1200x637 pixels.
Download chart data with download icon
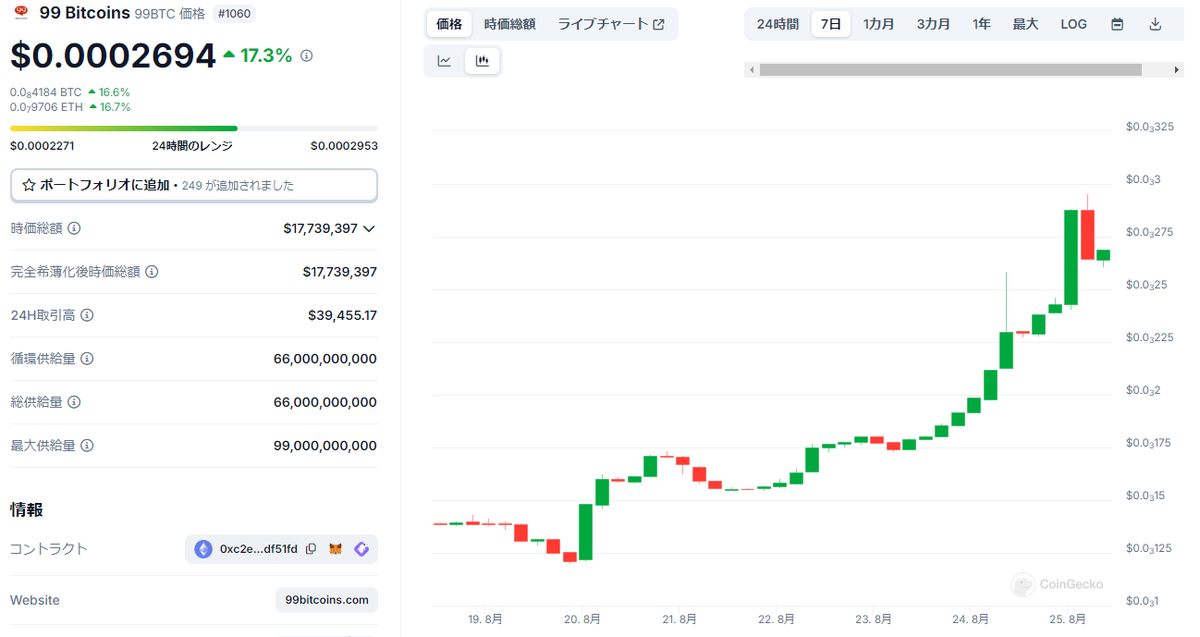coord(1155,24)
